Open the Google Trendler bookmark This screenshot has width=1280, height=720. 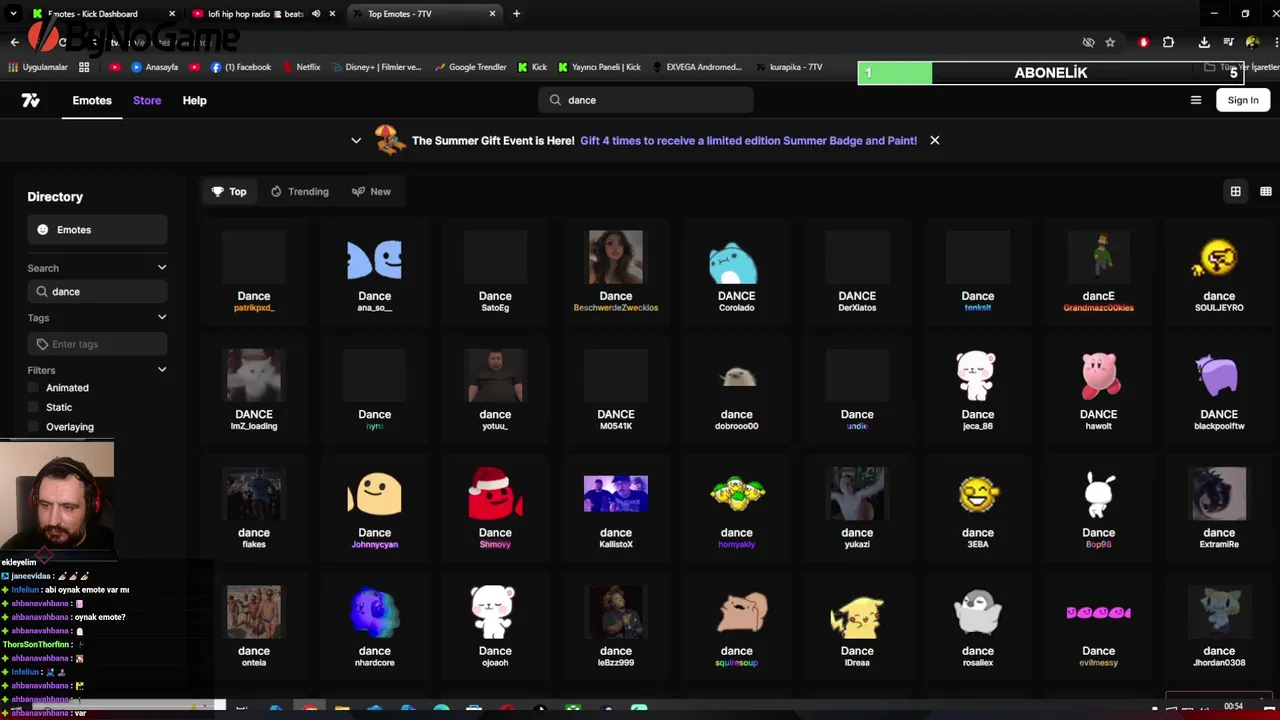[470, 67]
